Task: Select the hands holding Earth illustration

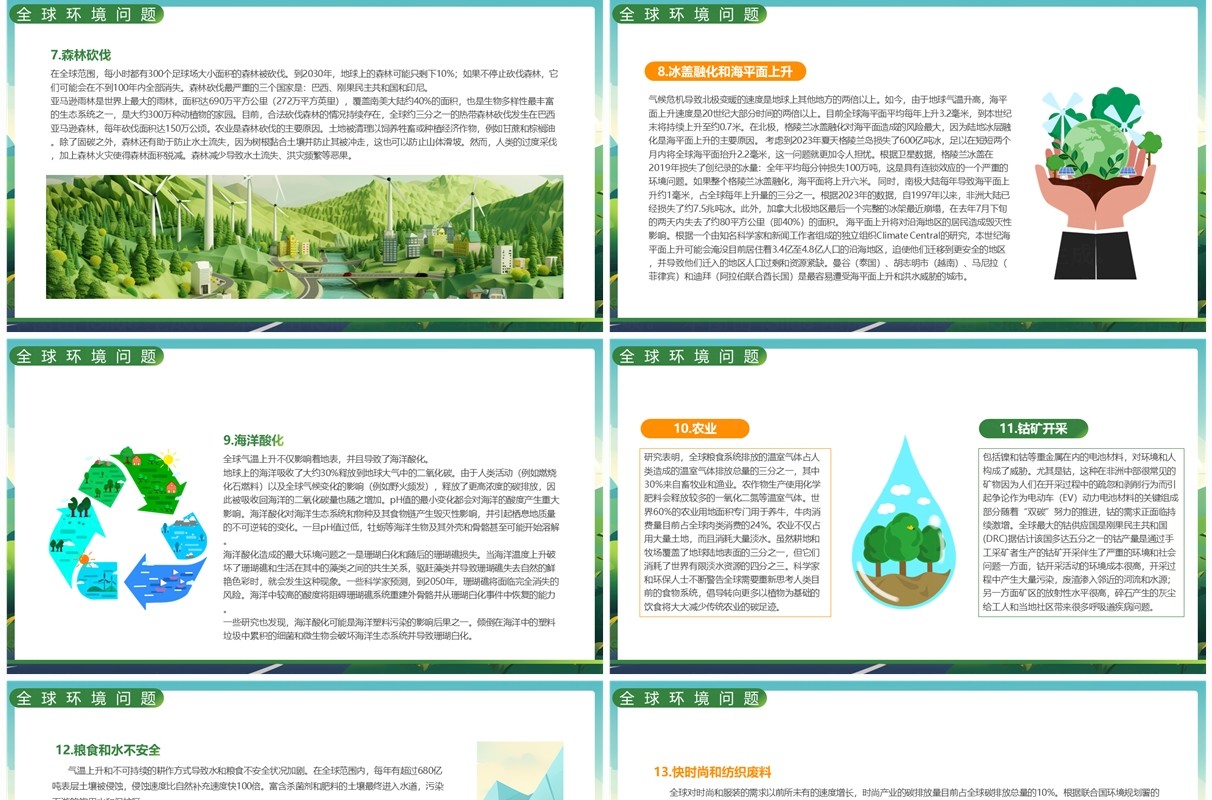Action: click(1097, 183)
